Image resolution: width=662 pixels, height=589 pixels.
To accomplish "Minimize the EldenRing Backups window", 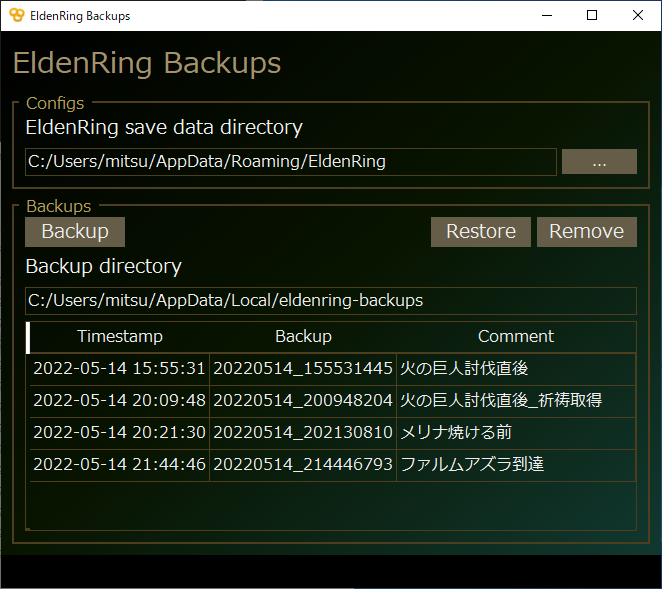I will click(547, 15).
